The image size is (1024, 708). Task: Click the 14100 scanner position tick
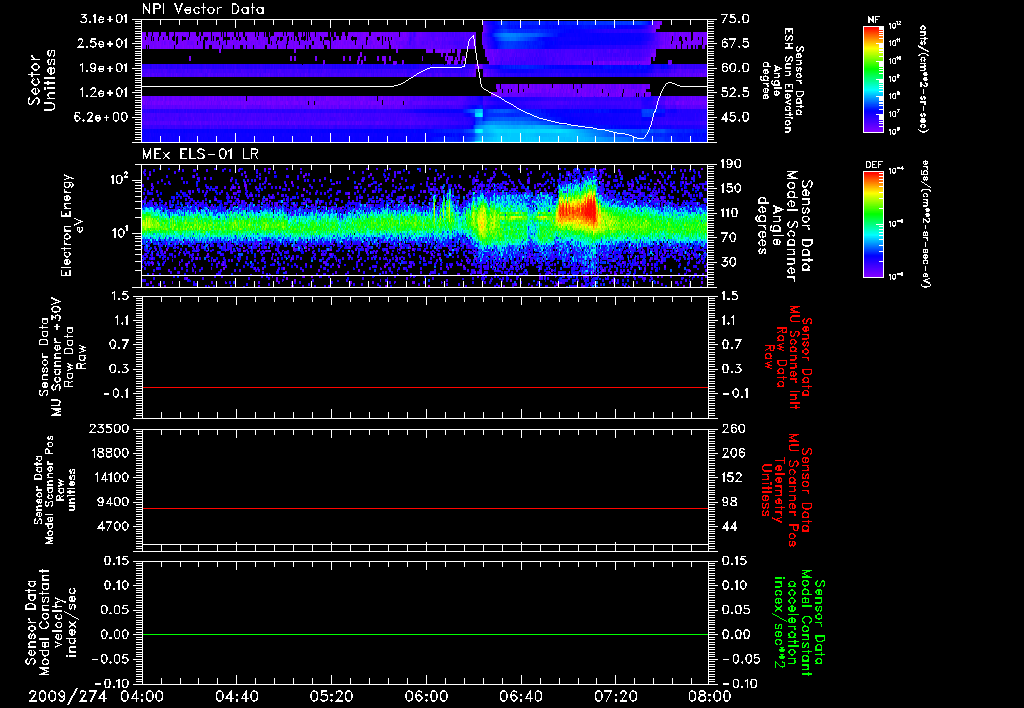point(108,477)
